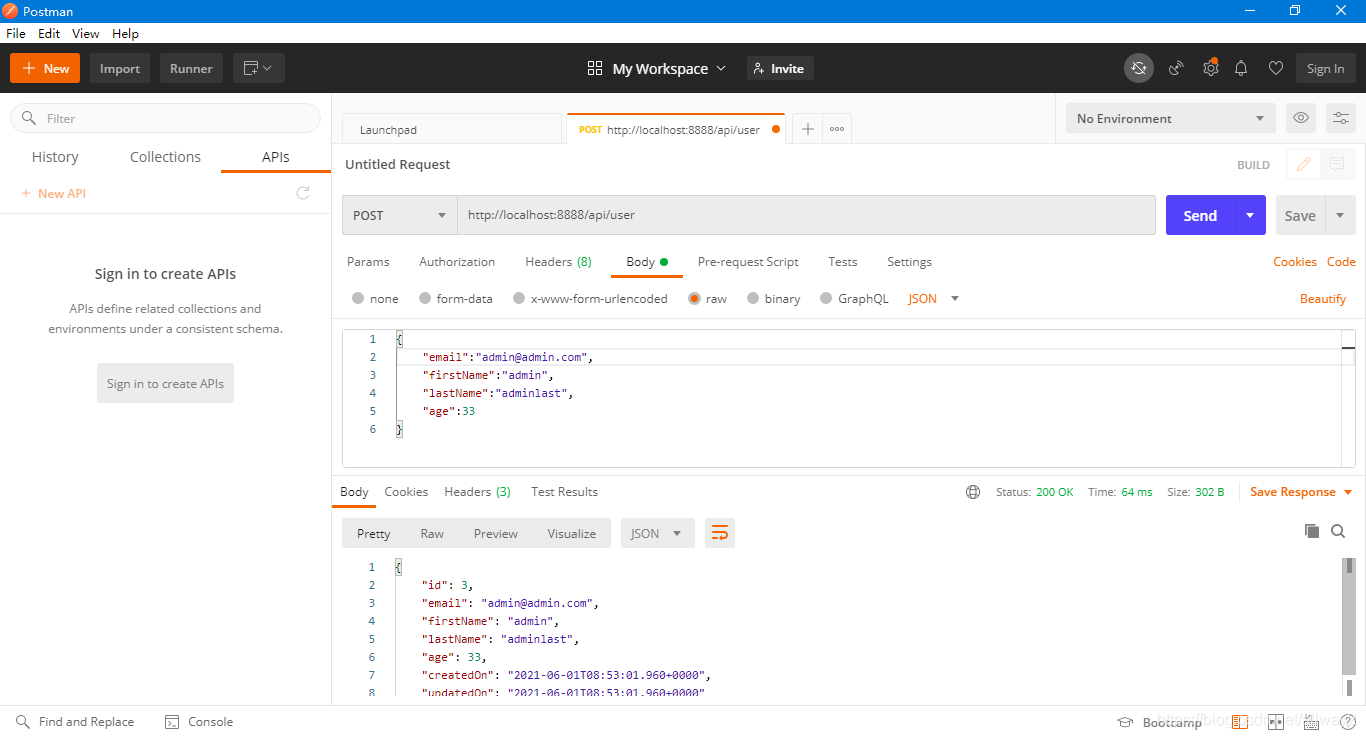Screen dimensions: 1366x738
Task: Open the settings gear icon
Action: point(1210,68)
